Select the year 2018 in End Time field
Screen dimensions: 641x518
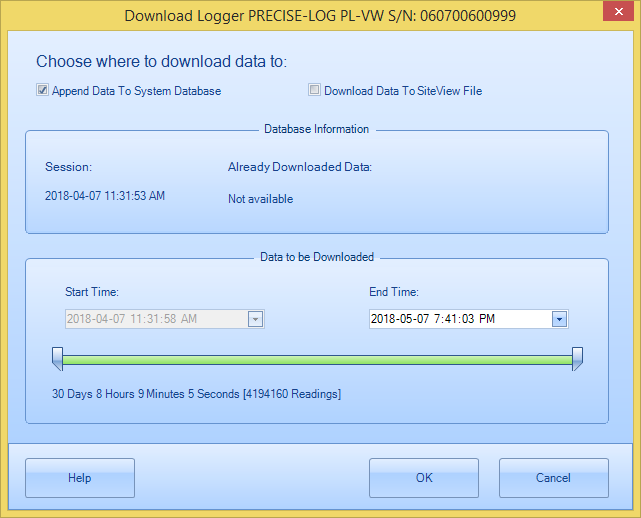click(x=384, y=319)
